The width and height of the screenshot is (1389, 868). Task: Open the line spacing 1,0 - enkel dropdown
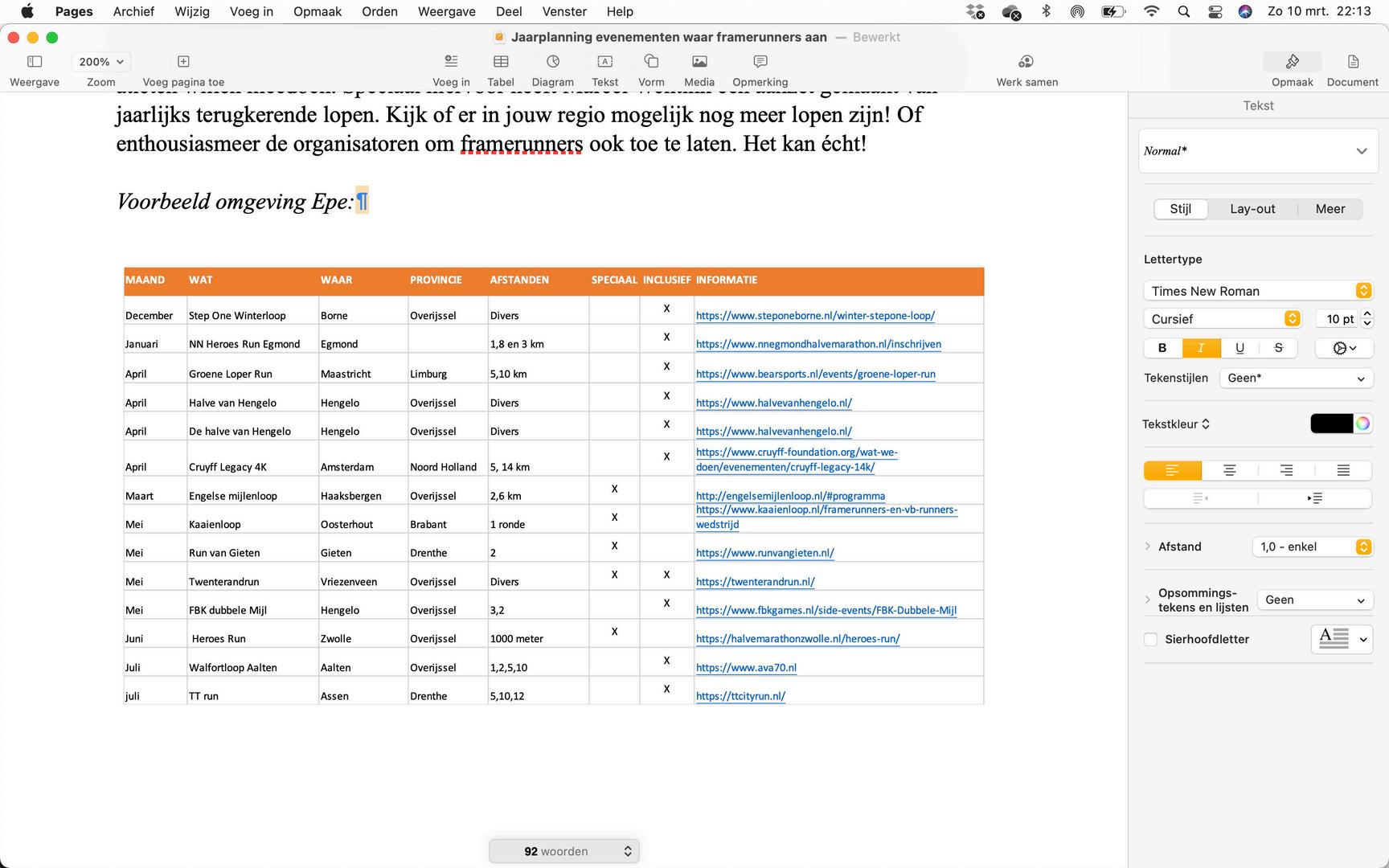click(x=1312, y=547)
